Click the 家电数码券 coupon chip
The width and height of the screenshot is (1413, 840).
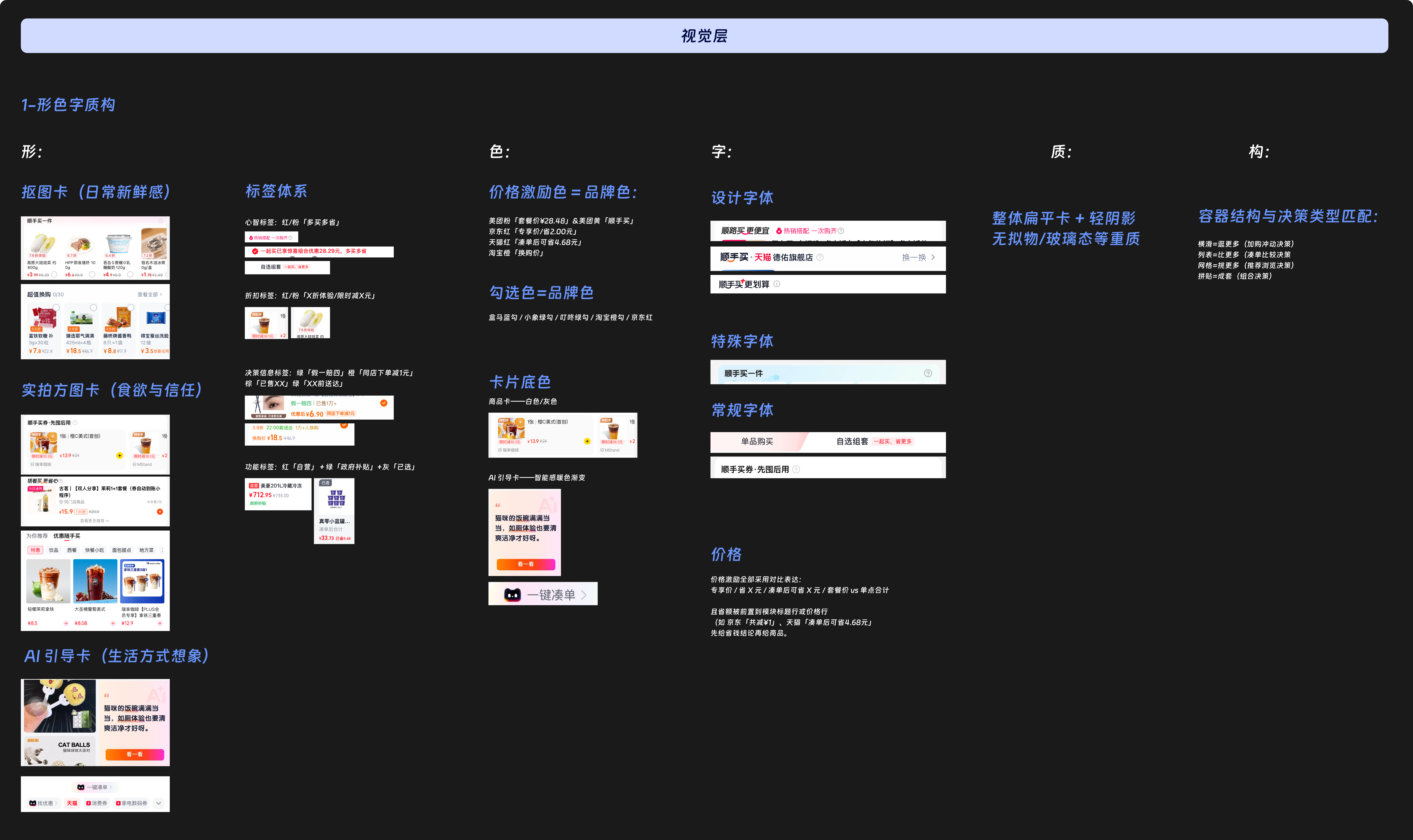point(131,803)
